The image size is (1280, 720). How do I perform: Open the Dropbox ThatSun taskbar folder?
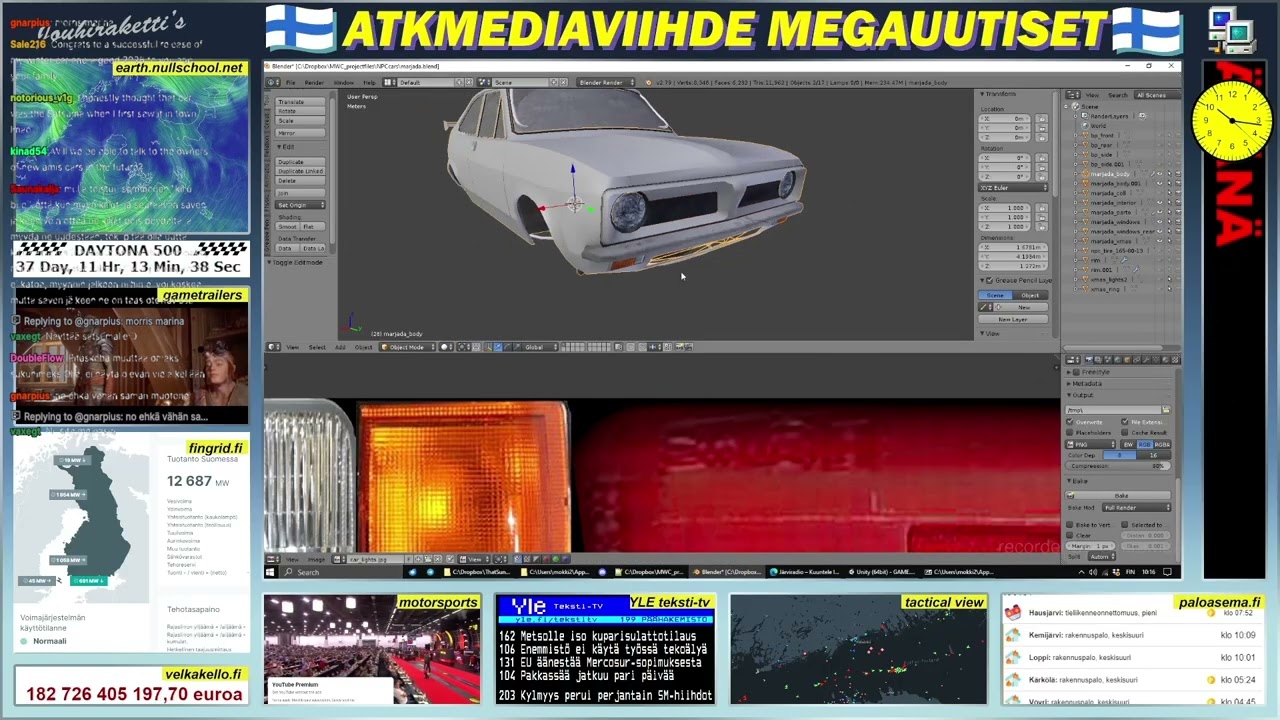[478, 572]
